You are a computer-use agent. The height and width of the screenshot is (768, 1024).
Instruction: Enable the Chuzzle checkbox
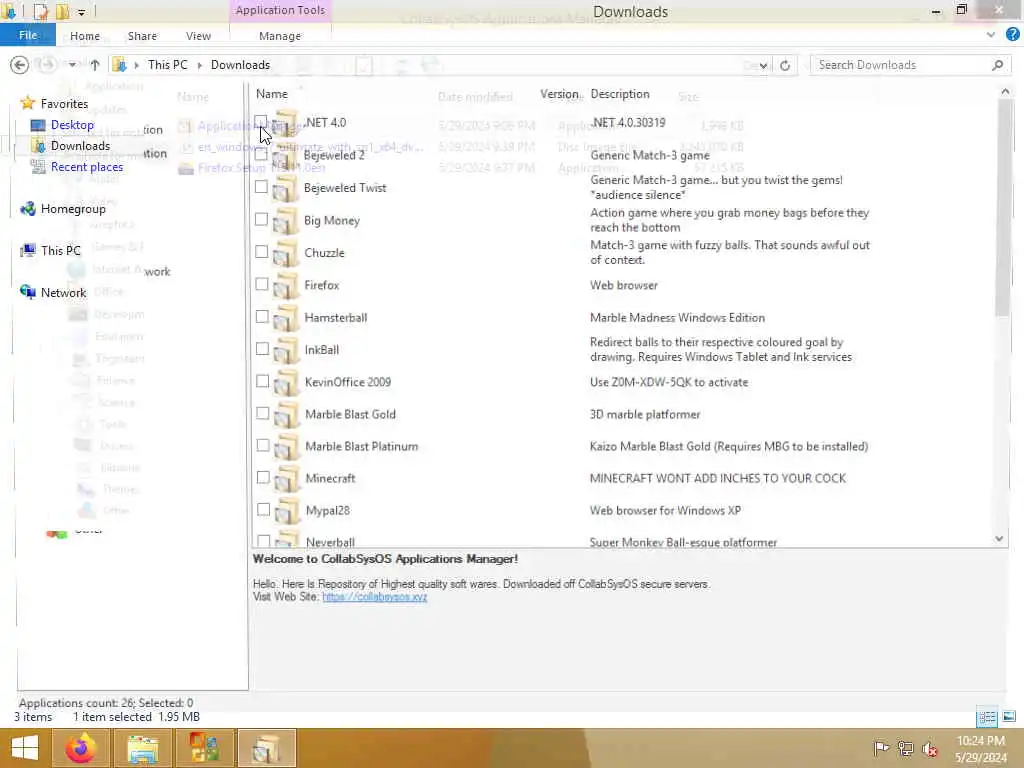pyautogui.click(x=261, y=251)
